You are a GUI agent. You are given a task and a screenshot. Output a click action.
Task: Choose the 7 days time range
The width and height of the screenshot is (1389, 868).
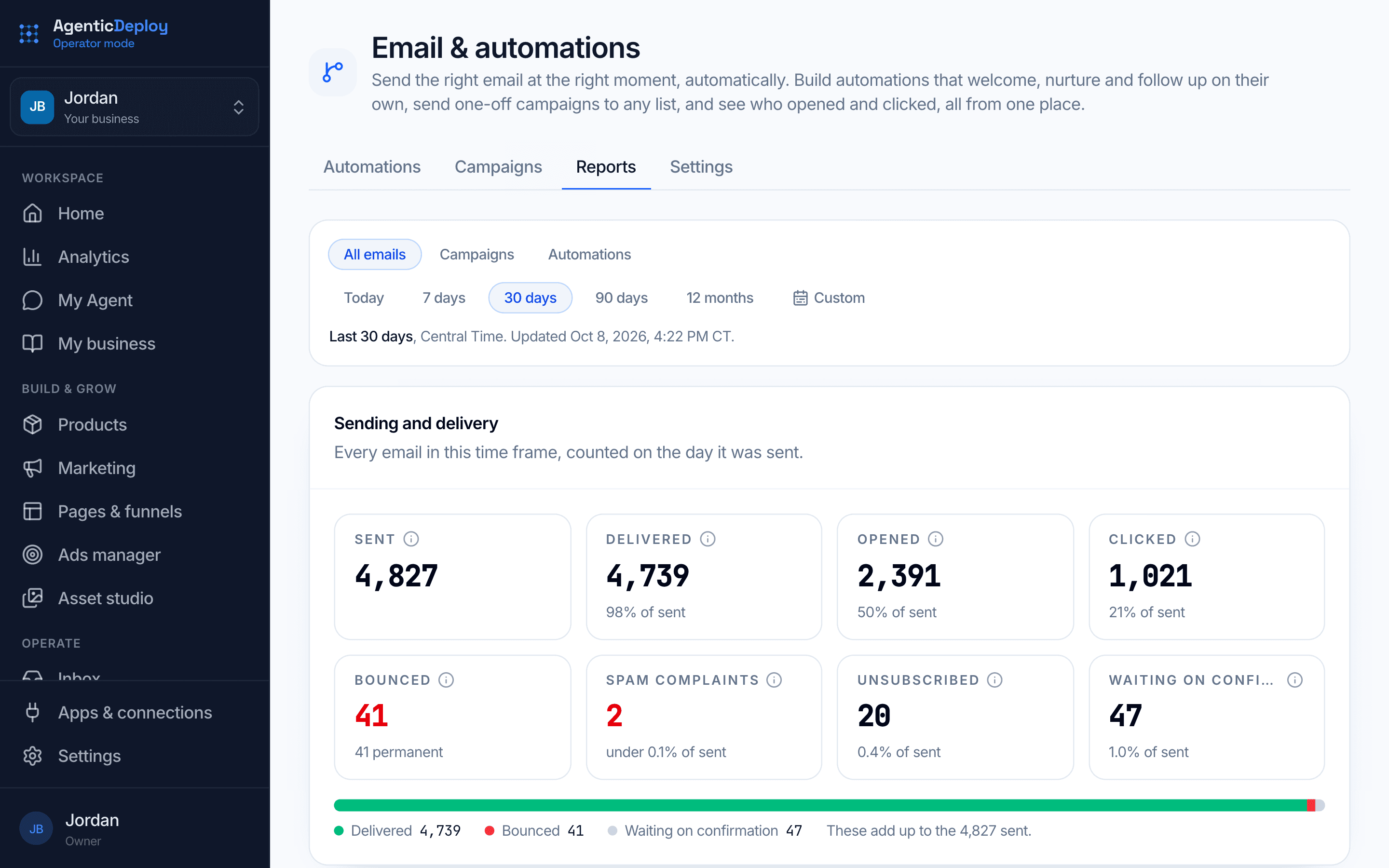pos(444,298)
